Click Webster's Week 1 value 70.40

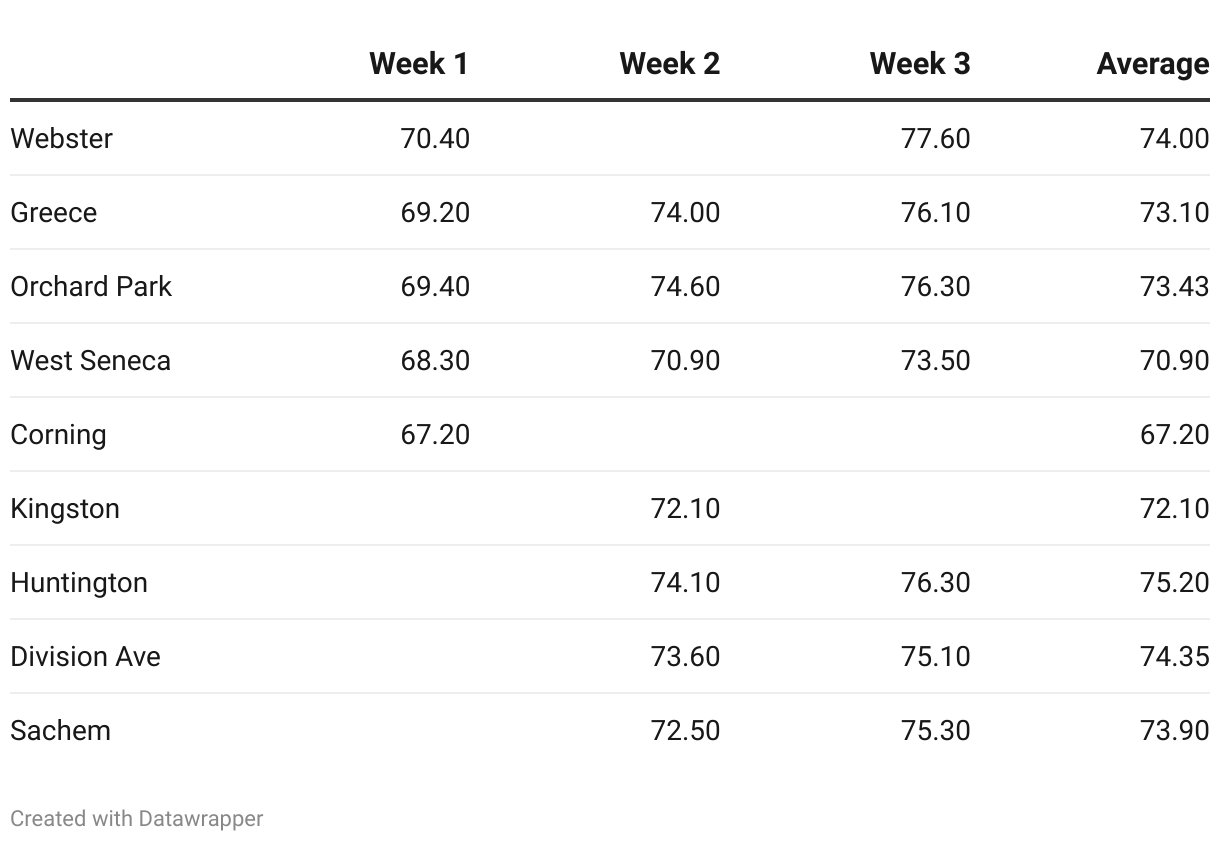pyautogui.click(x=435, y=138)
